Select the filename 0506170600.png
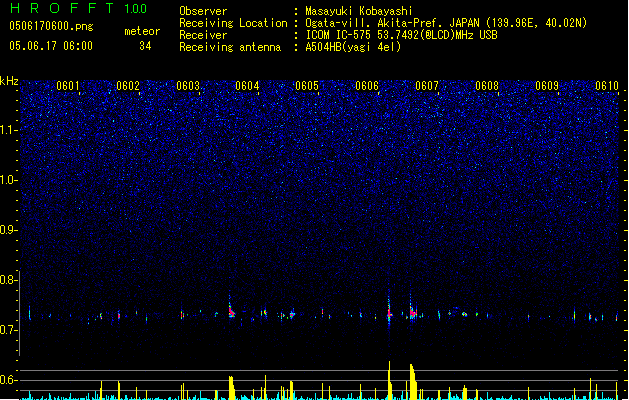 [x=51, y=27]
